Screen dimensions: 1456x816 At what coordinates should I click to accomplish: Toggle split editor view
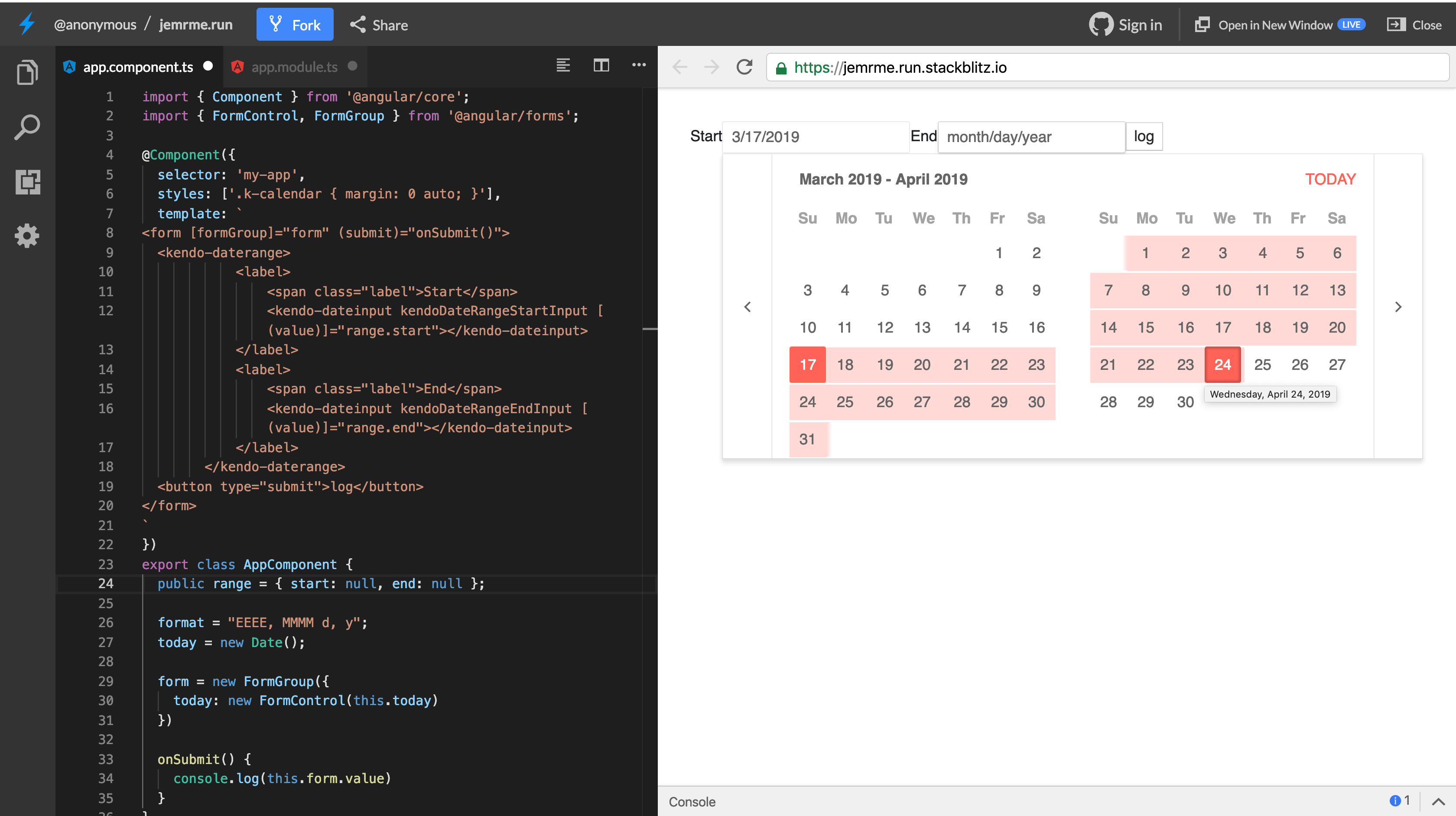(x=601, y=65)
